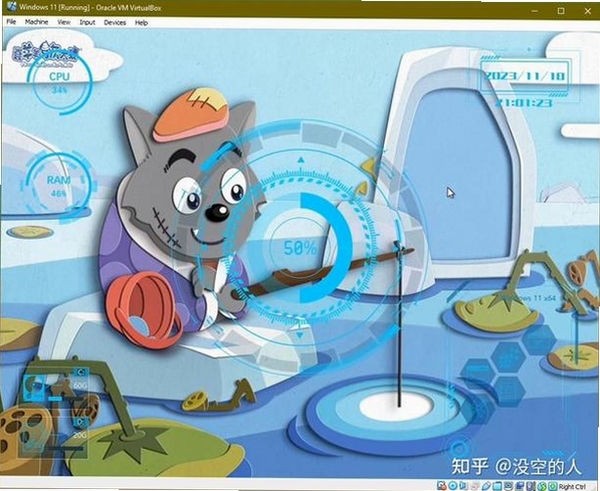Click the 50% circular ring gauge

[x=300, y=248]
